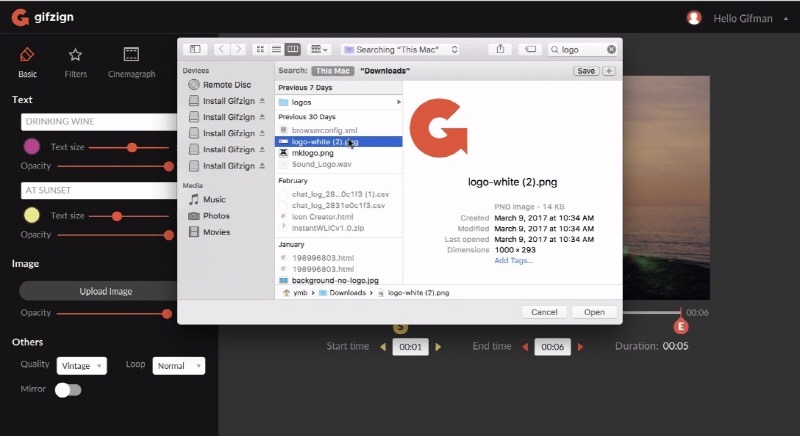The image size is (800, 436).
Task: Add search criteria with plus button
Action: point(609,71)
